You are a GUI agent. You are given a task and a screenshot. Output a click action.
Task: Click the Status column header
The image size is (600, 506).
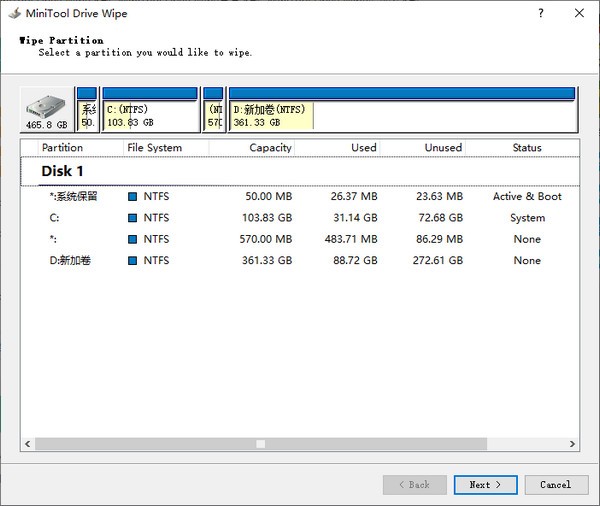pos(522,148)
